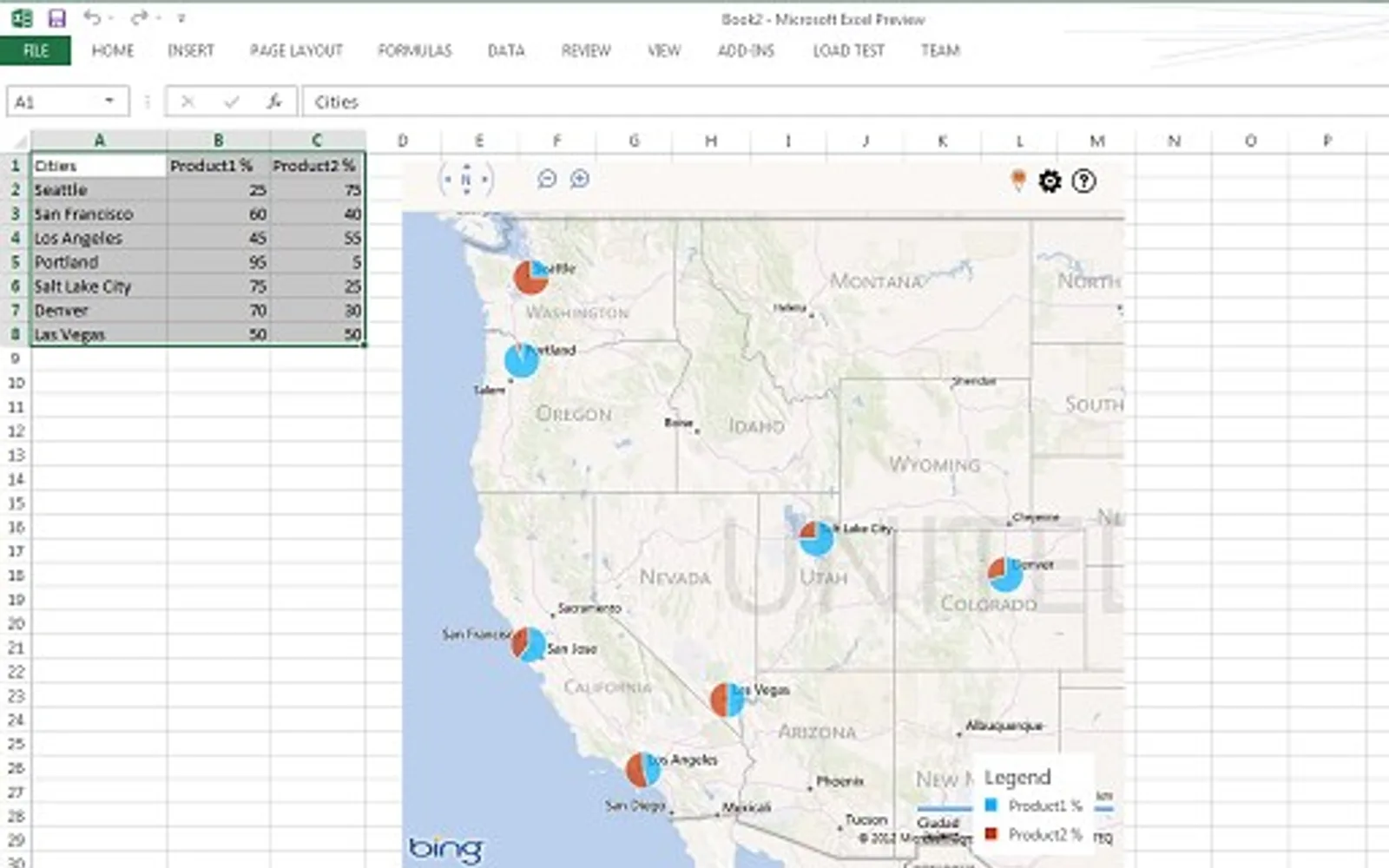This screenshot has height=868, width=1389.
Task: Click the San Francisco cell in column A
Action: [99, 214]
